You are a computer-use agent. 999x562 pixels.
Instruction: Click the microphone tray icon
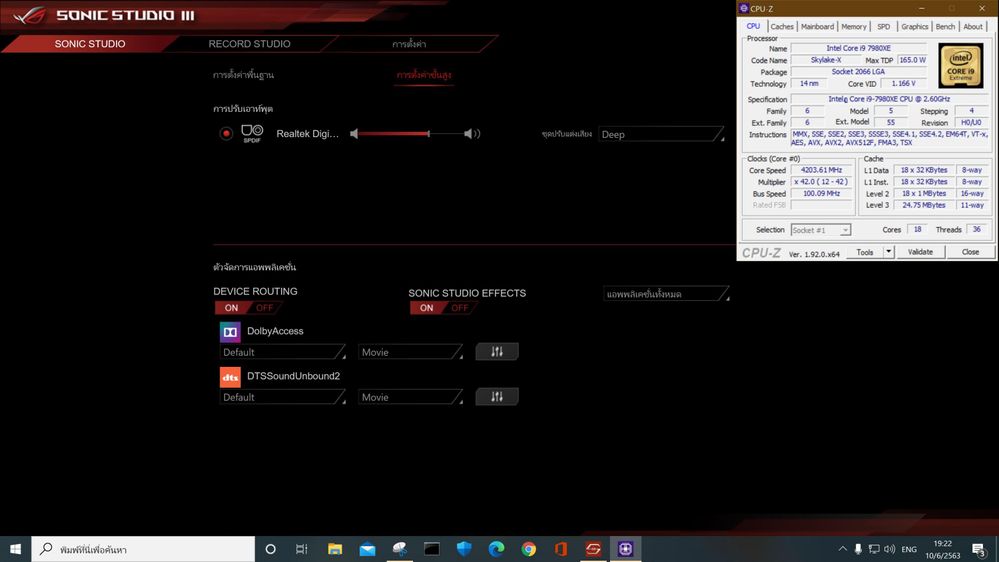858,549
